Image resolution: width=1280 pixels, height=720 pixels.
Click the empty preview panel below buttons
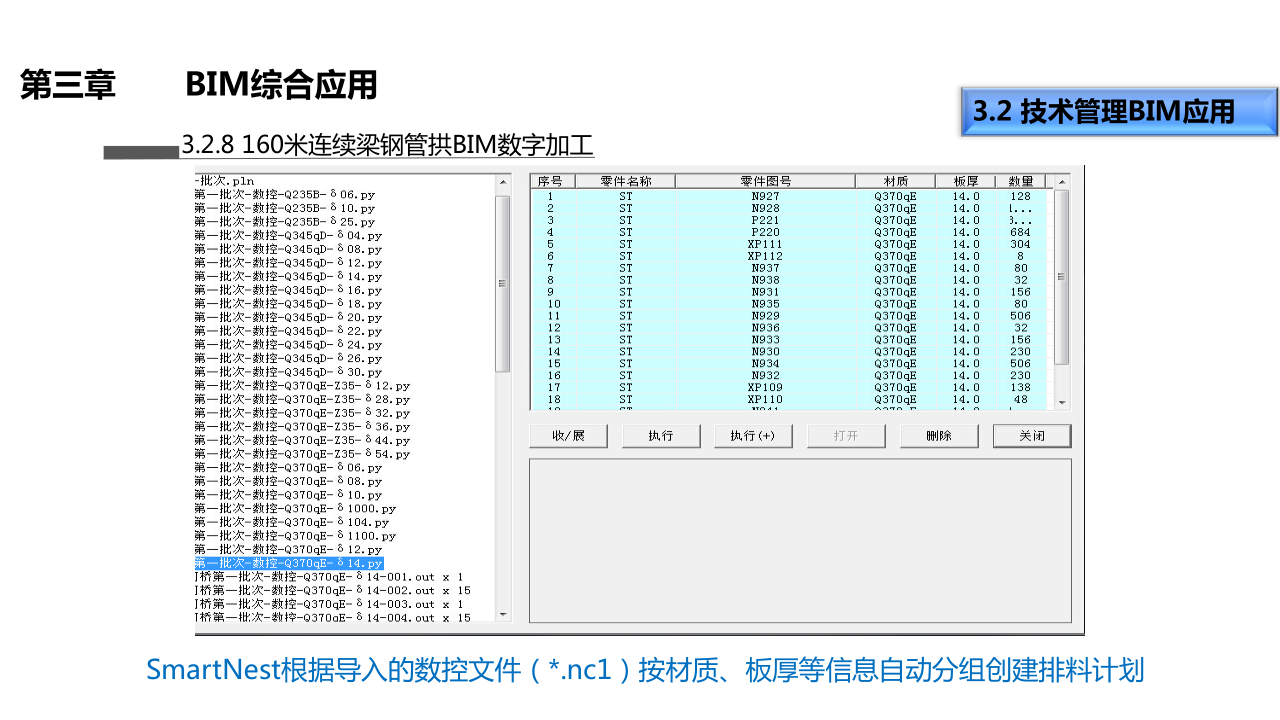coord(800,540)
